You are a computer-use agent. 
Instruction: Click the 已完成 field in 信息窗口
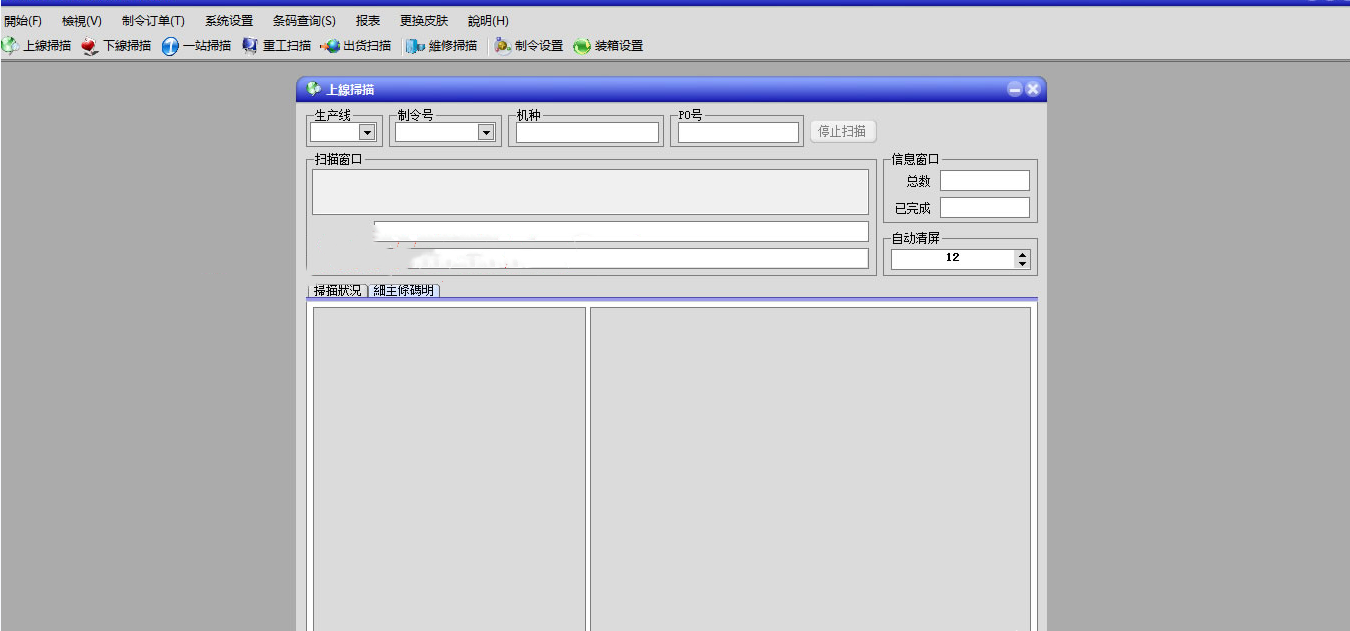coord(985,208)
